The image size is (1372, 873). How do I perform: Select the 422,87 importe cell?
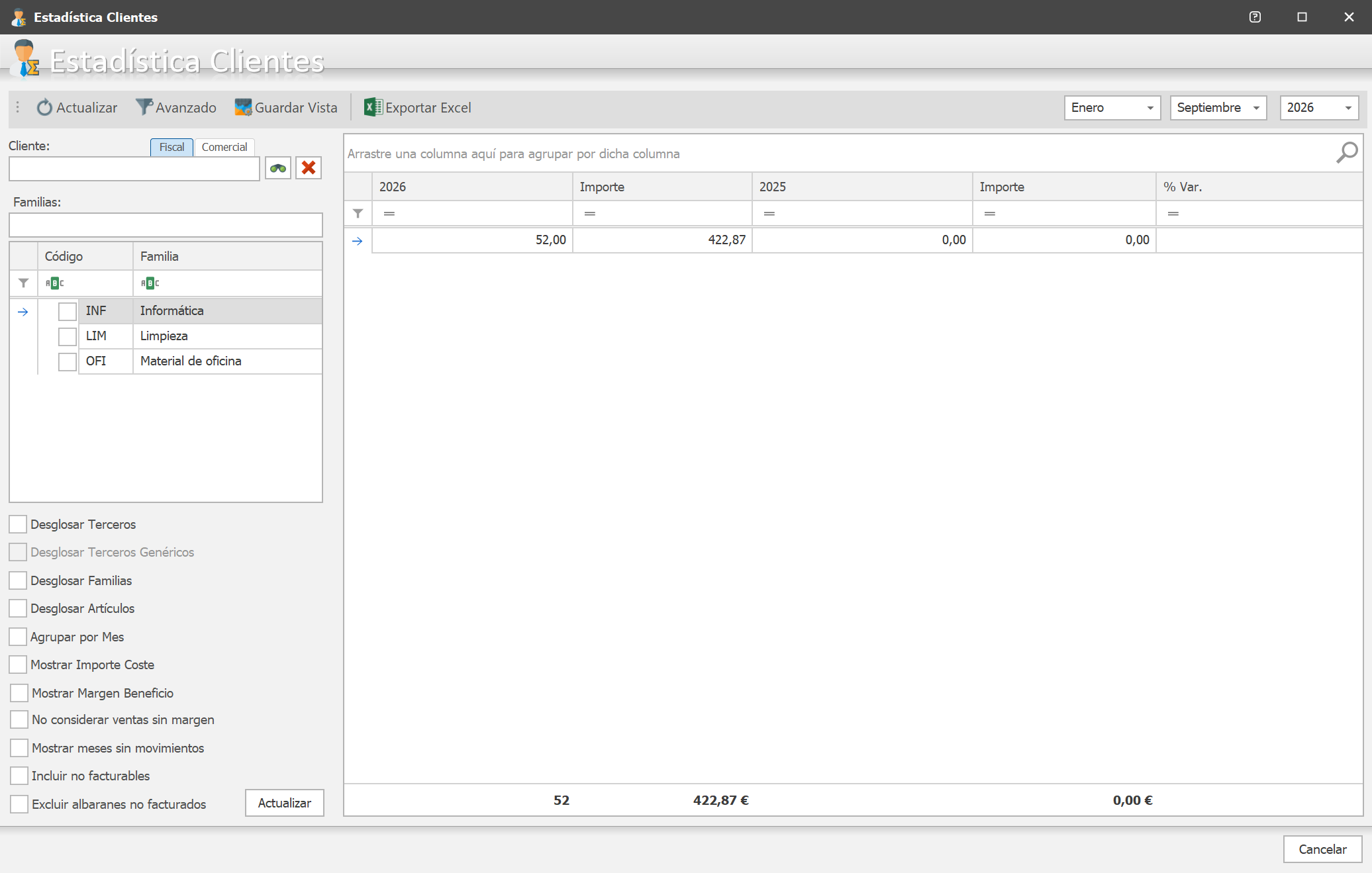662,240
